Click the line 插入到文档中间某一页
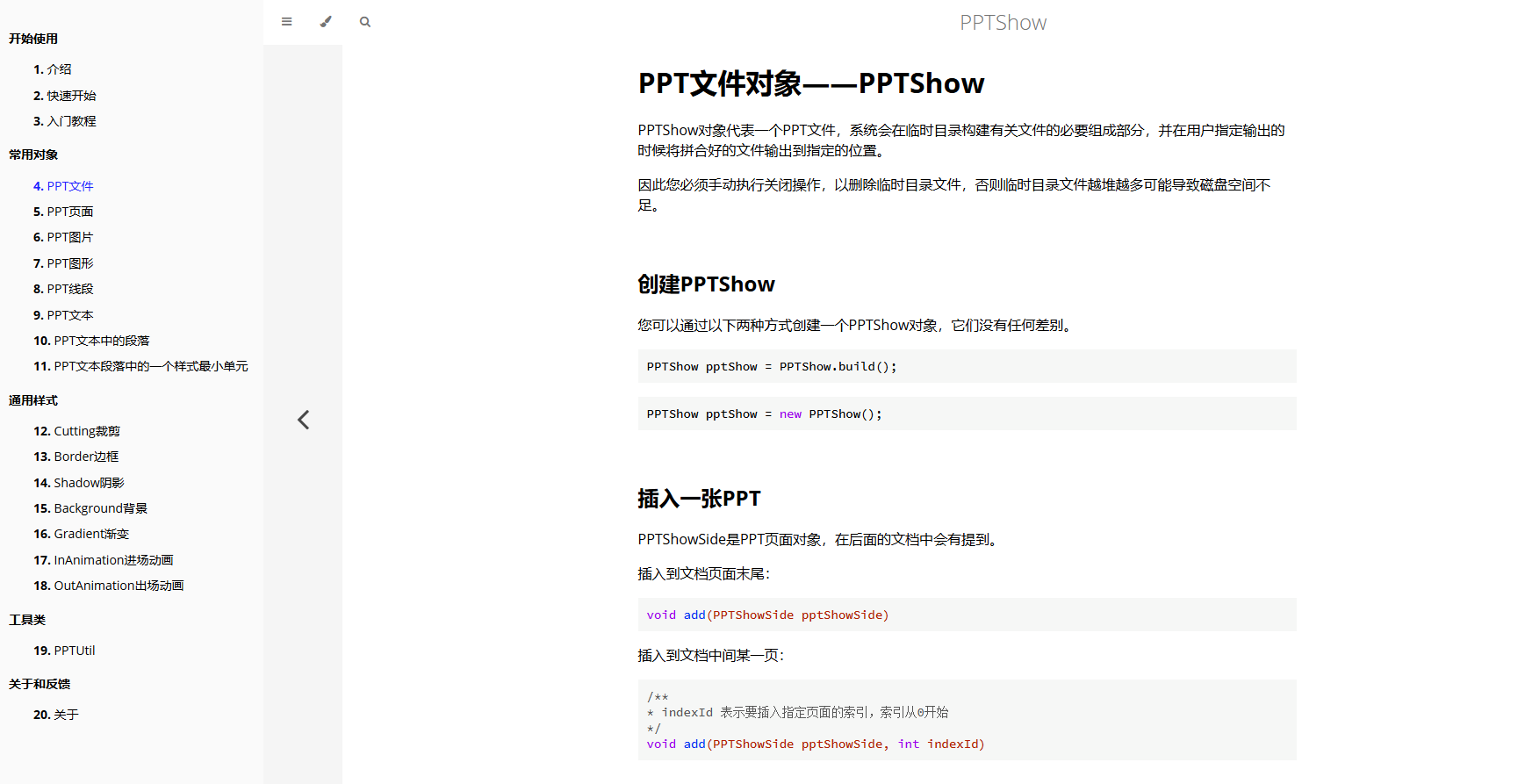This screenshot has width=1525, height=784. tap(711, 656)
